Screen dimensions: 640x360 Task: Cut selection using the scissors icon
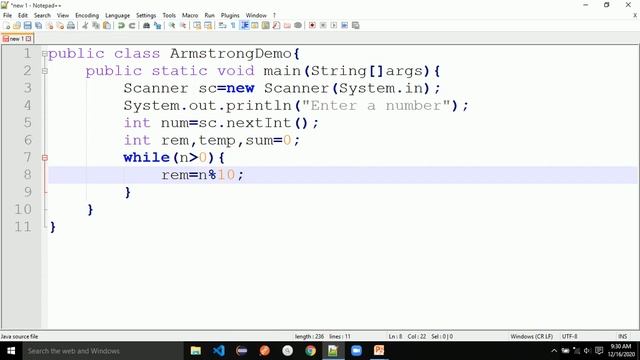point(85,25)
